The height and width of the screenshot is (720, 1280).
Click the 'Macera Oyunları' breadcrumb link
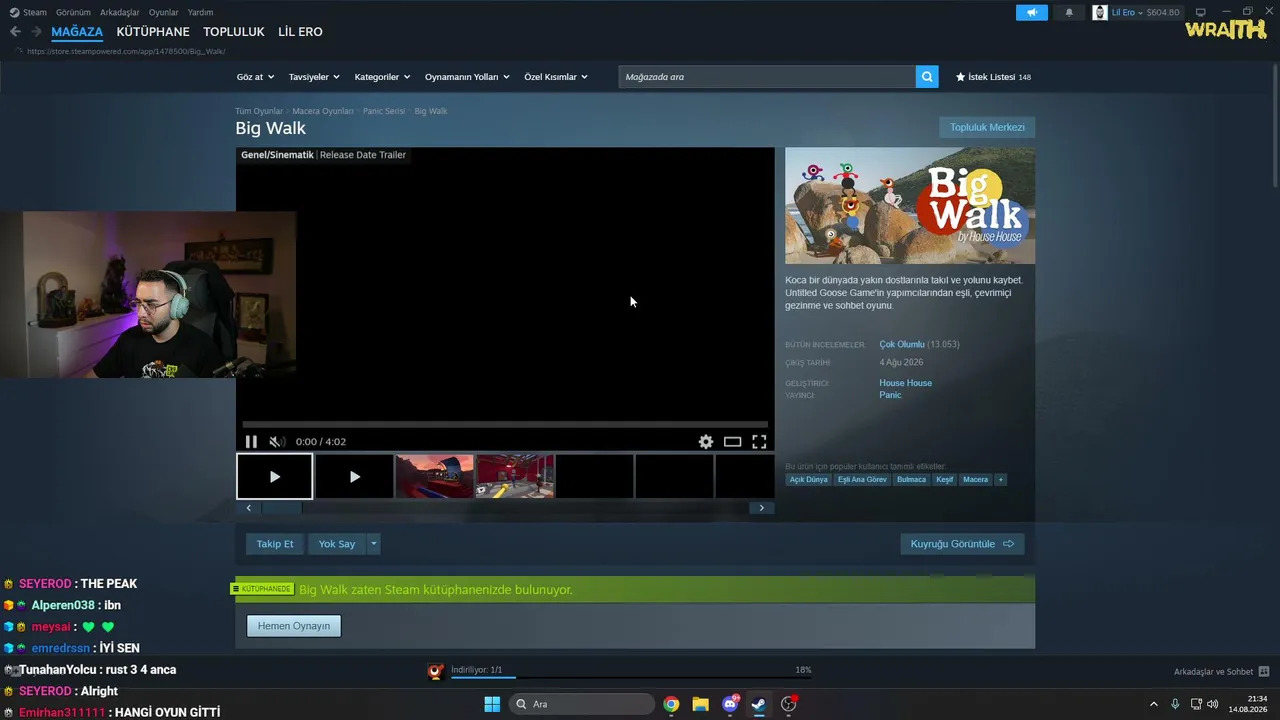[323, 111]
